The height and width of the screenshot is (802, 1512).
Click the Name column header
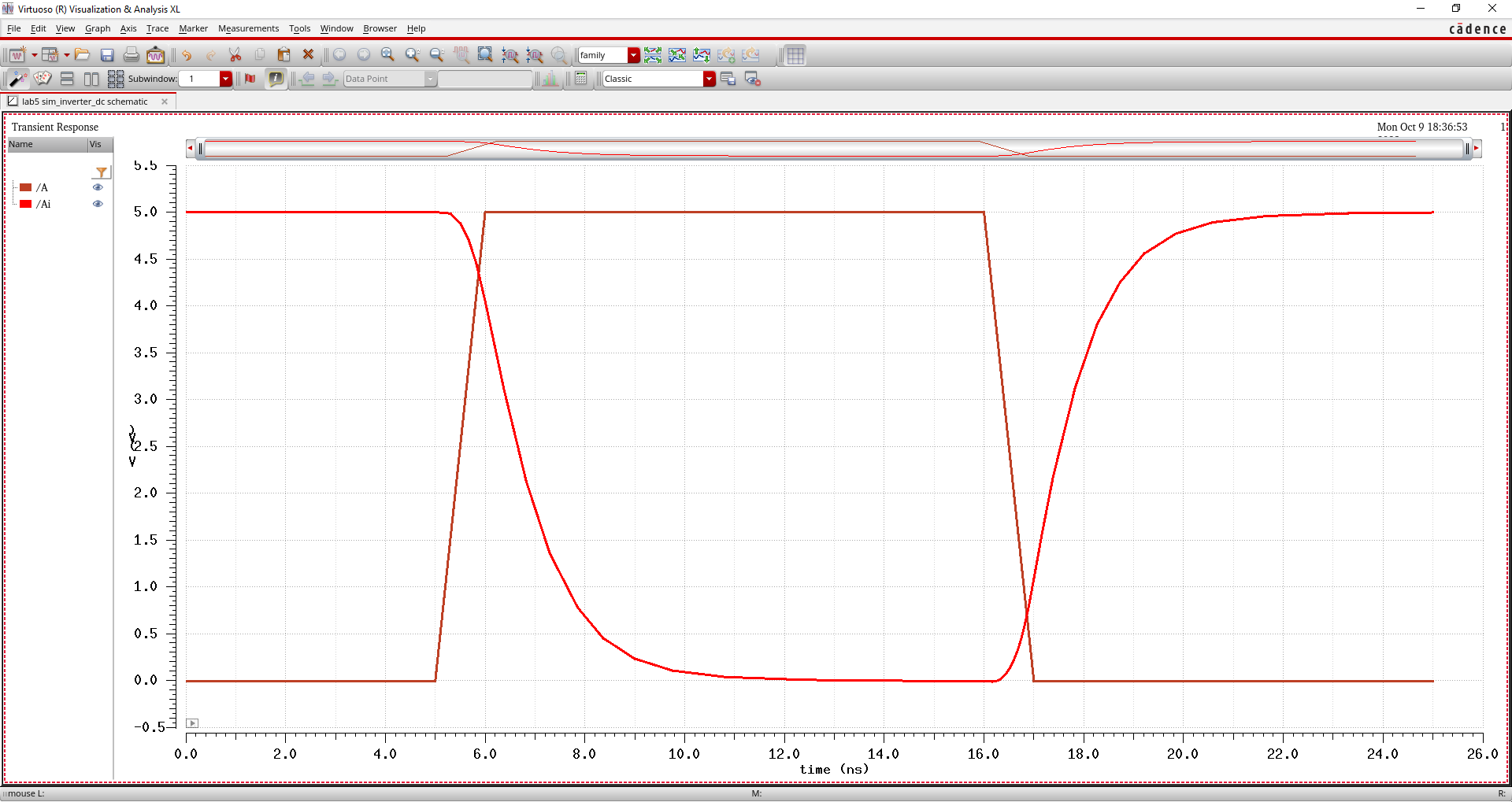[47, 145]
